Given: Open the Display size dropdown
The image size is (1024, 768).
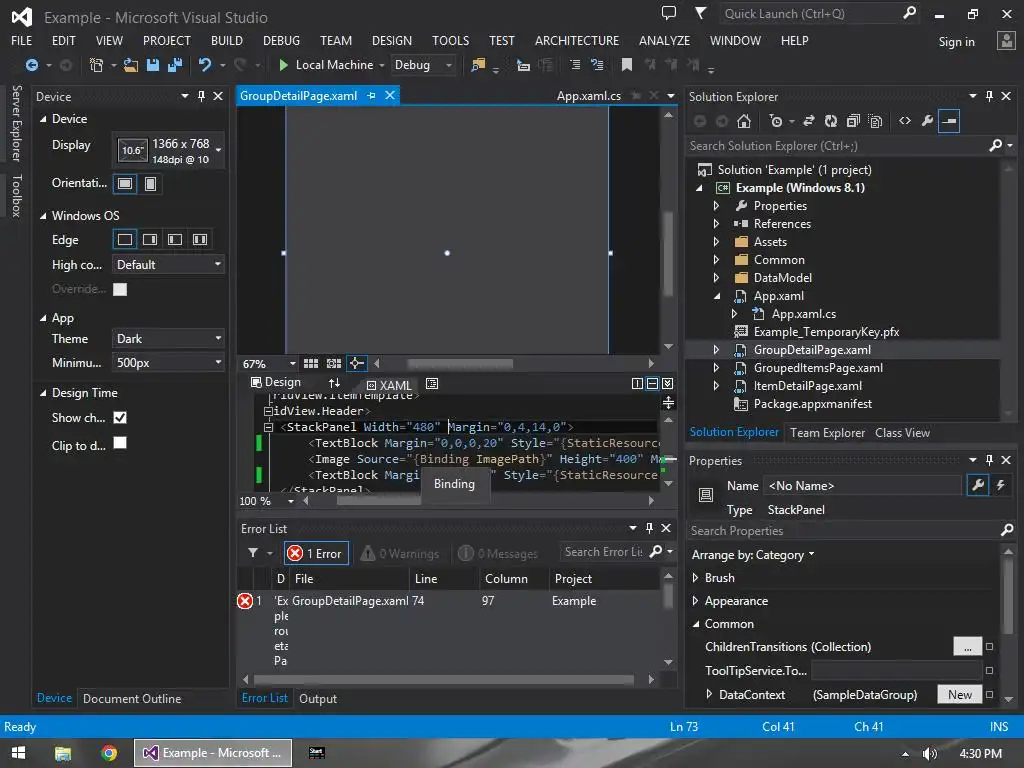Looking at the screenshot, I should tap(168, 151).
